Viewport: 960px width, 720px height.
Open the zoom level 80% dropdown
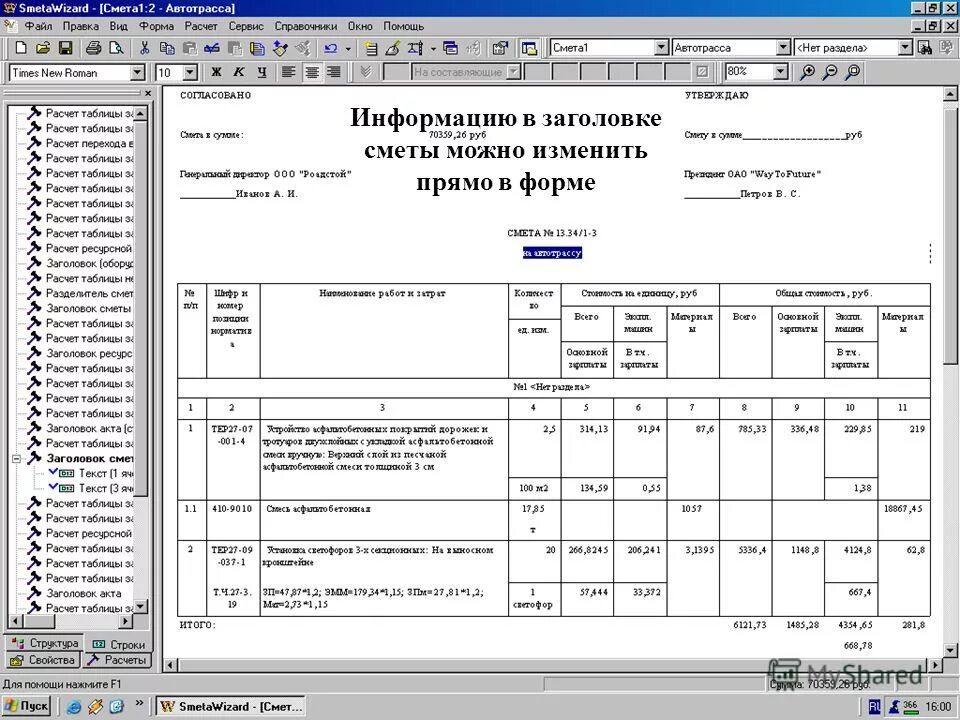pyautogui.click(x=780, y=71)
